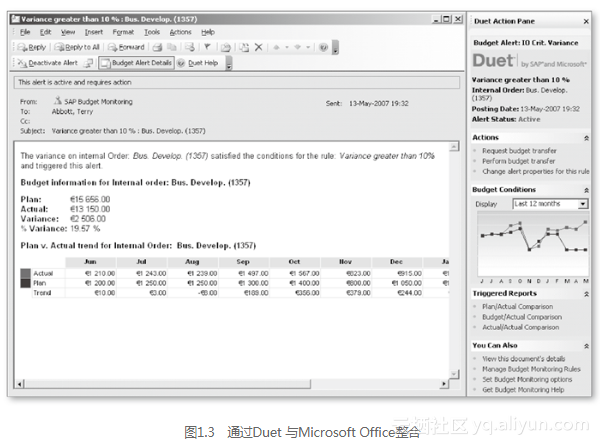Click recipient Abbott, Terry
Image resolution: width=600 pixels, height=445 pixels.
pyautogui.click(x=72, y=112)
